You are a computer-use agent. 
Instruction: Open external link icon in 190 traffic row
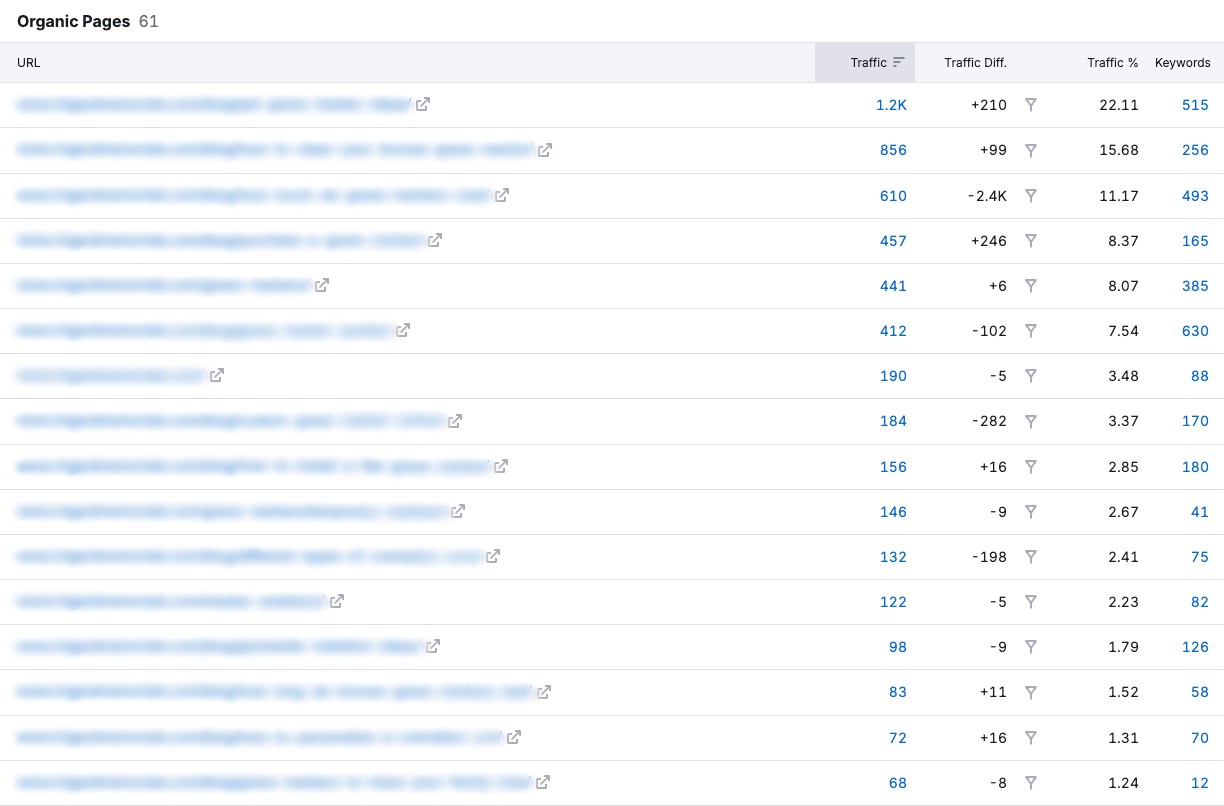217,375
